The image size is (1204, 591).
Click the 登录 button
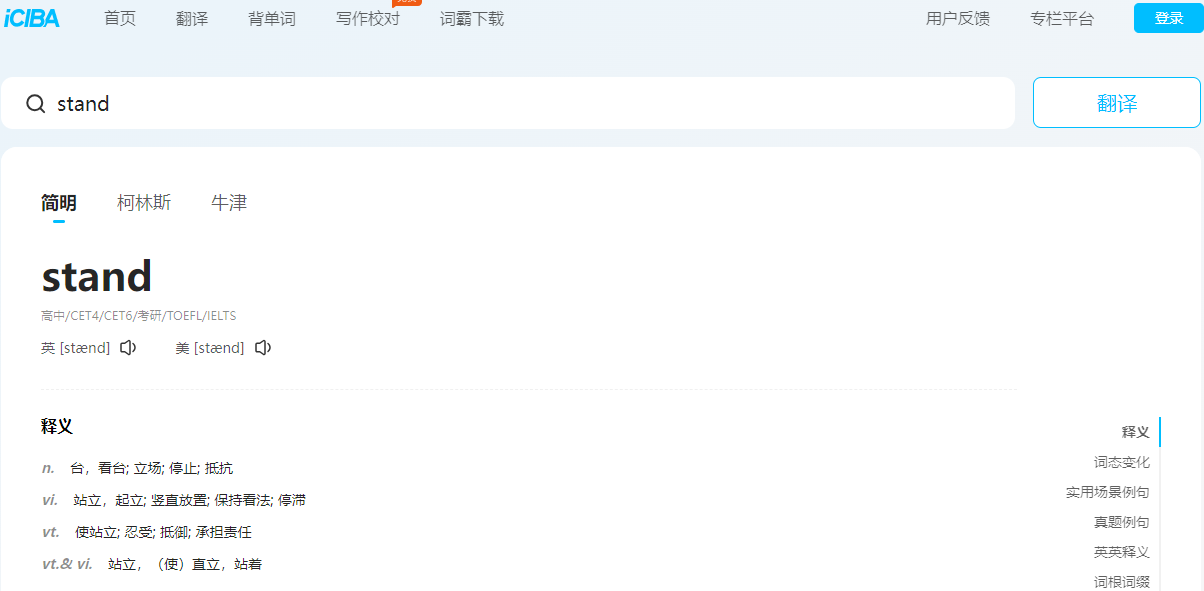(1169, 18)
